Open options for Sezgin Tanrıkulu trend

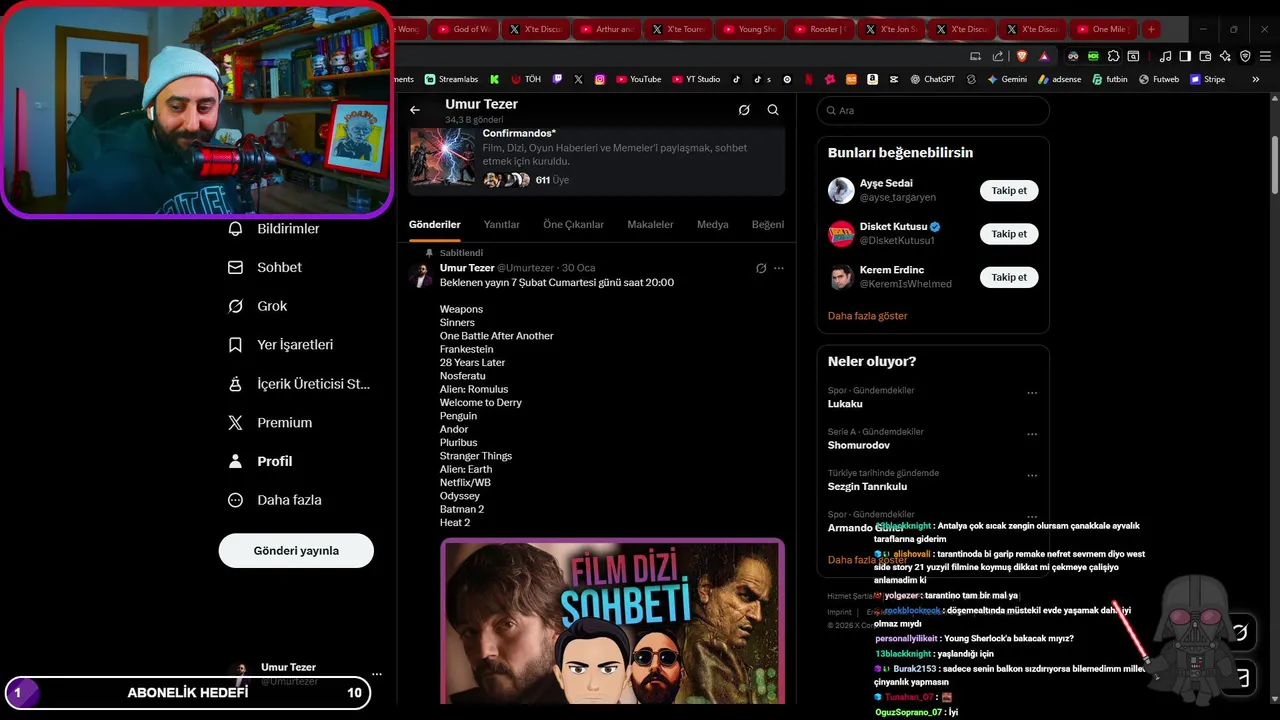(1032, 476)
